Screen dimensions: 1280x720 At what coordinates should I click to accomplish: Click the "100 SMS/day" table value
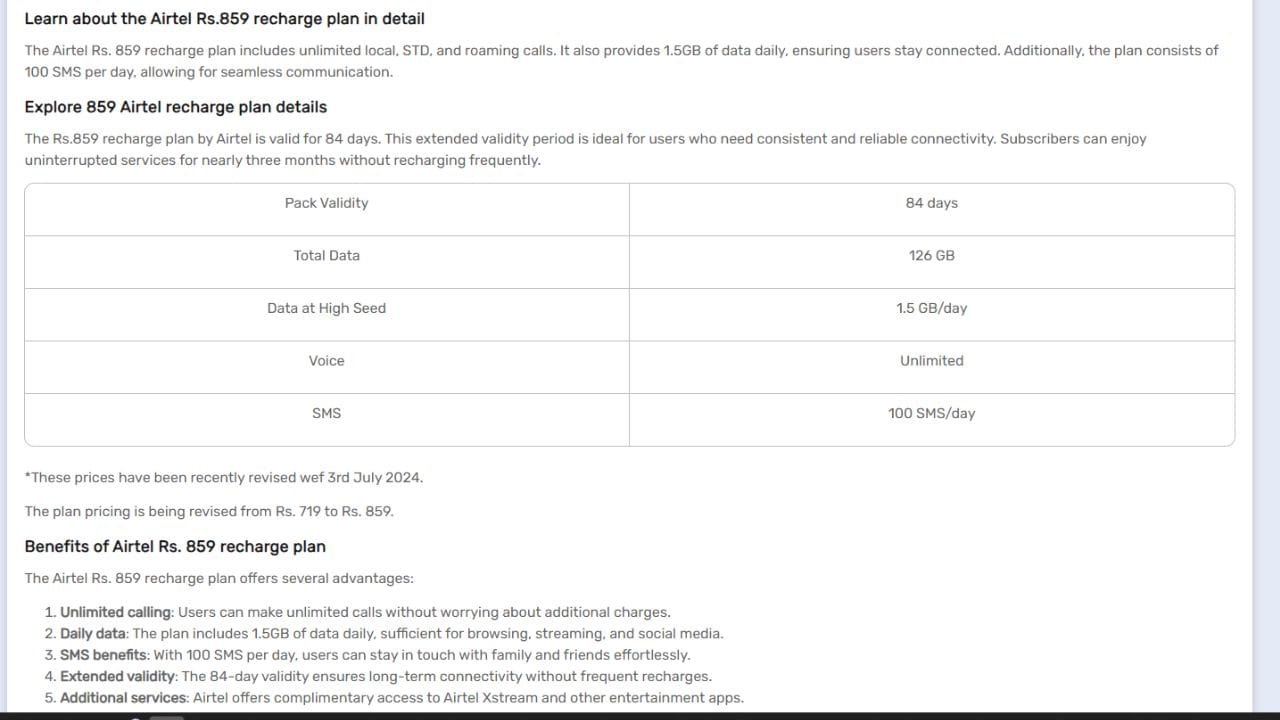931,414
